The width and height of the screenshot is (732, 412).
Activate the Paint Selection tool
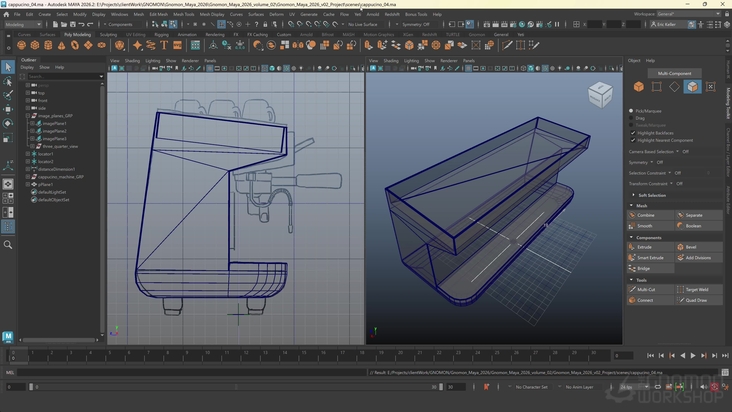point(8,95)
